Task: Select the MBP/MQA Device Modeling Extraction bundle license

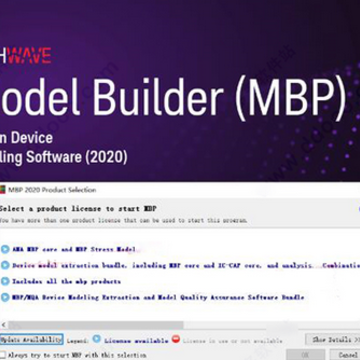Action: tap(158, 297)
